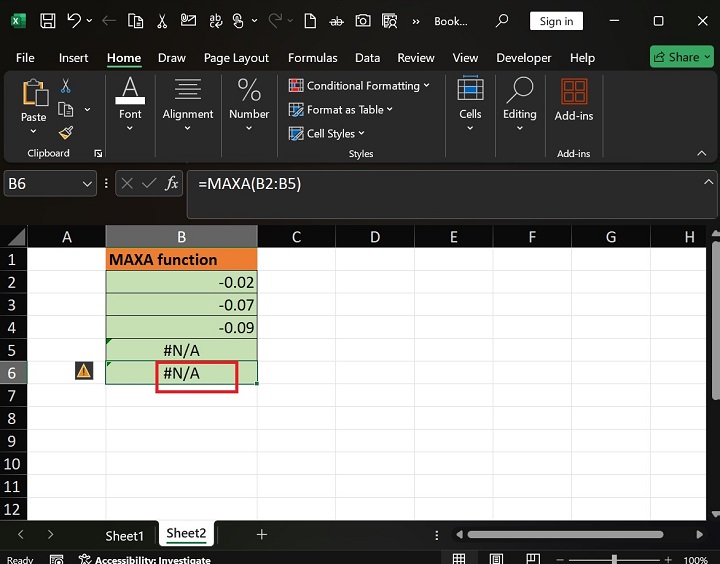Open the Touch mode dropdown arrow
The height and width of the screenshot is (564, 720).
click(x=254, y=21)
